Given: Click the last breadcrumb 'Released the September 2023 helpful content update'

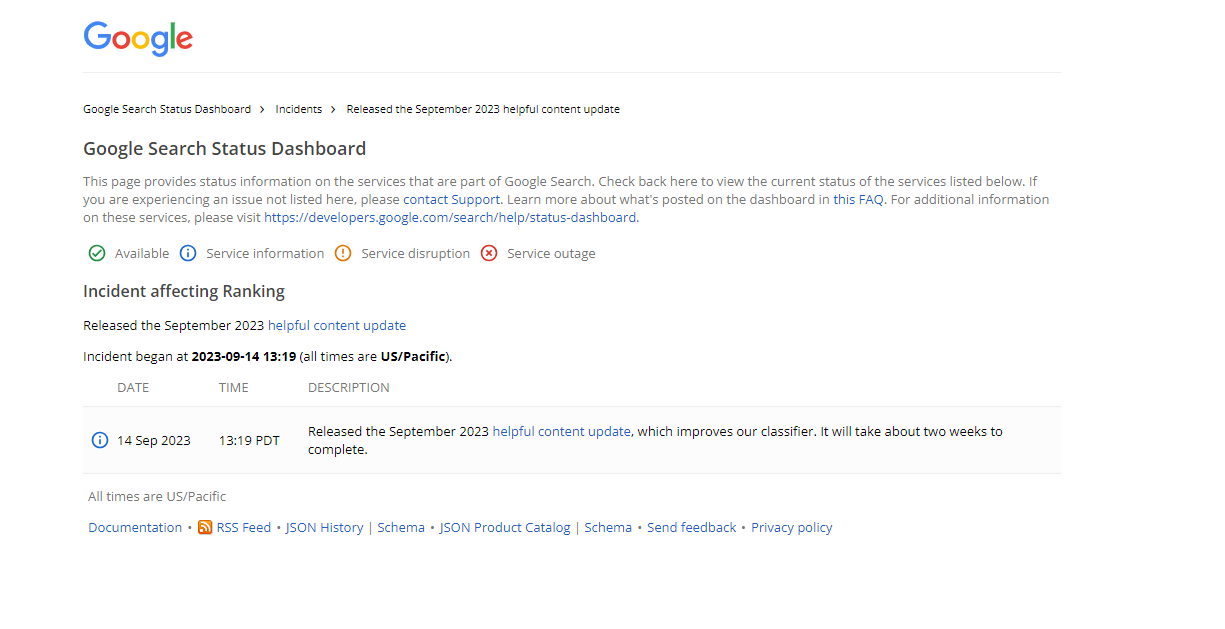Looking at the screenshot, I should (x=483, y=109).
